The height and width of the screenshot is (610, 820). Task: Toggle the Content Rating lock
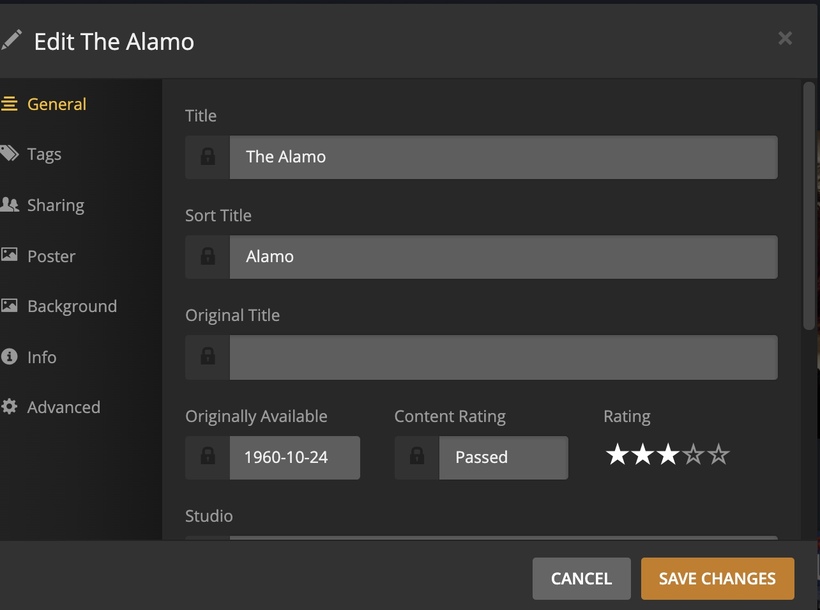(x=417, y=458)
